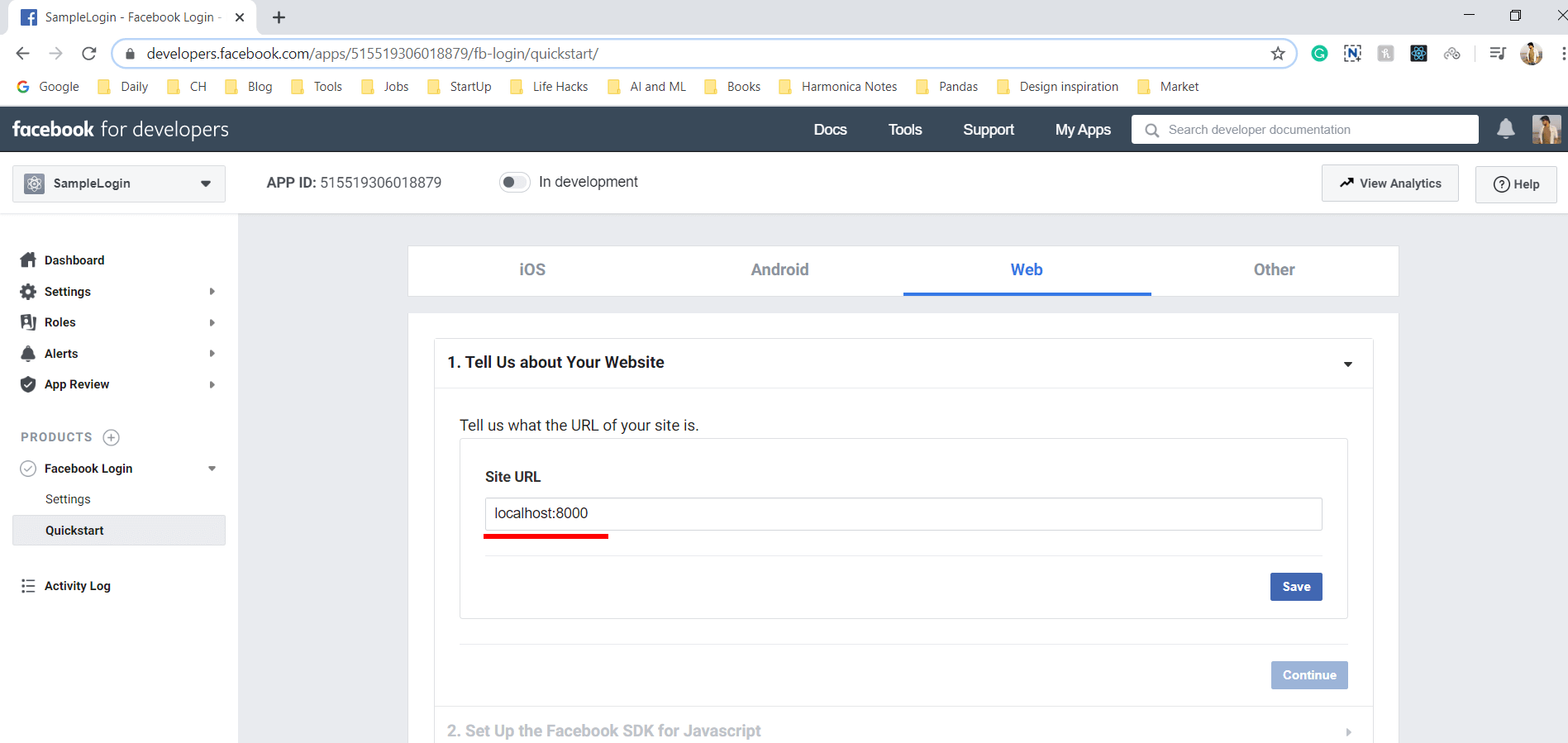Open the Design inspiration bookmarks folder
Image resolution: width=1568 pixels, height=743 pixels.
point(1057,87)
